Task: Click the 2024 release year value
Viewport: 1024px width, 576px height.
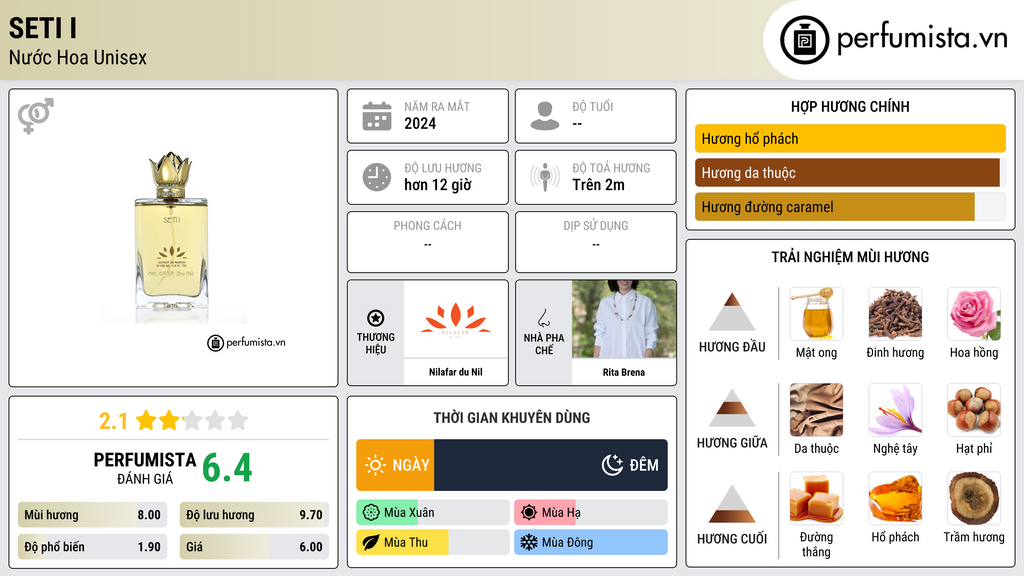Action: tap(420, 124)
